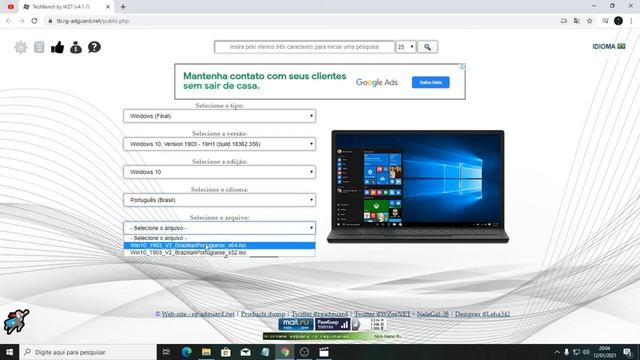
Task: Bookmark this page with the star icon
Action: (589, 21)
